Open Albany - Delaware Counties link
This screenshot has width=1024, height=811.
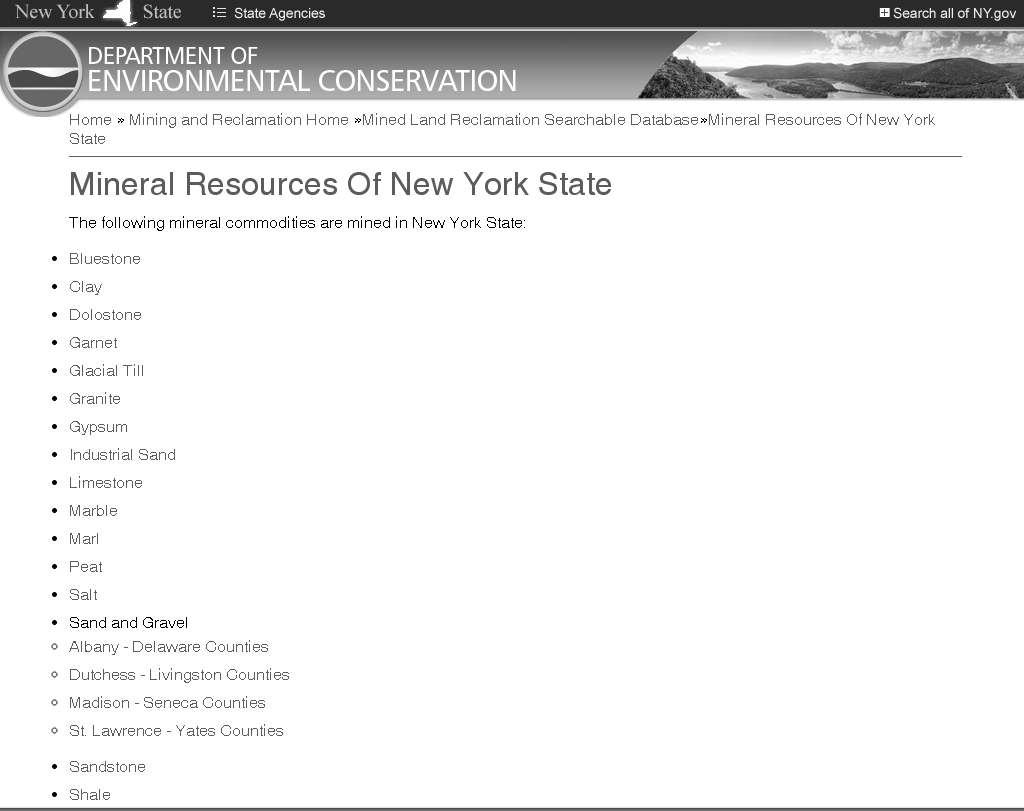[169, 647]
